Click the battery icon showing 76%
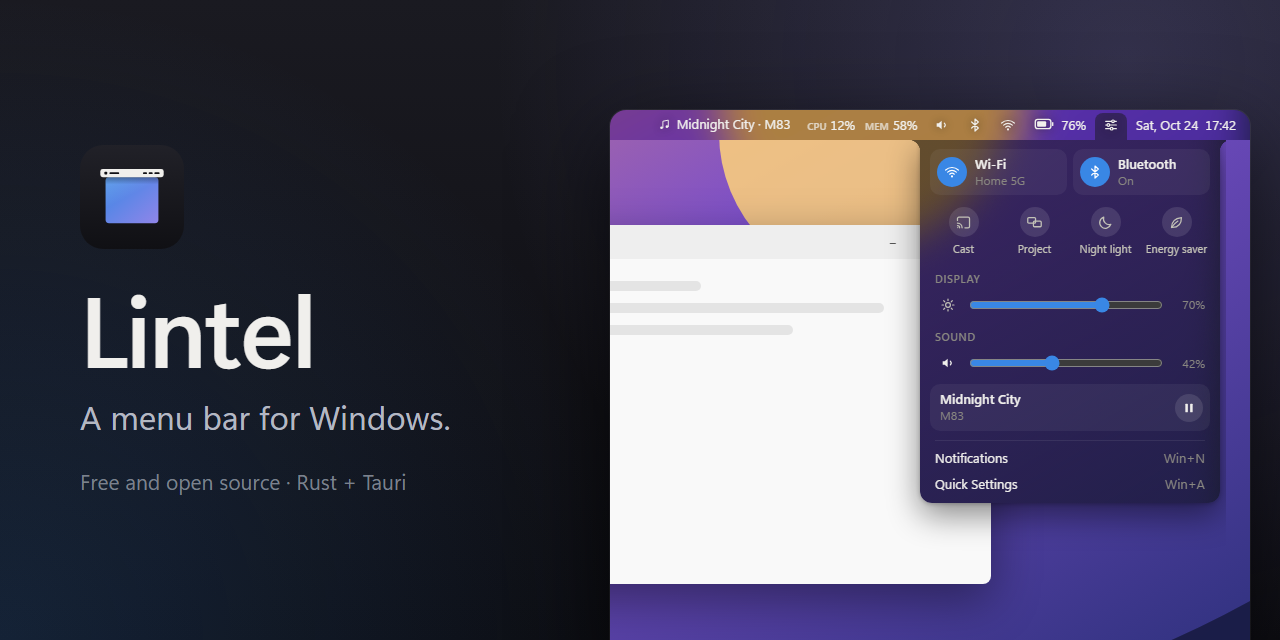 1044,125
